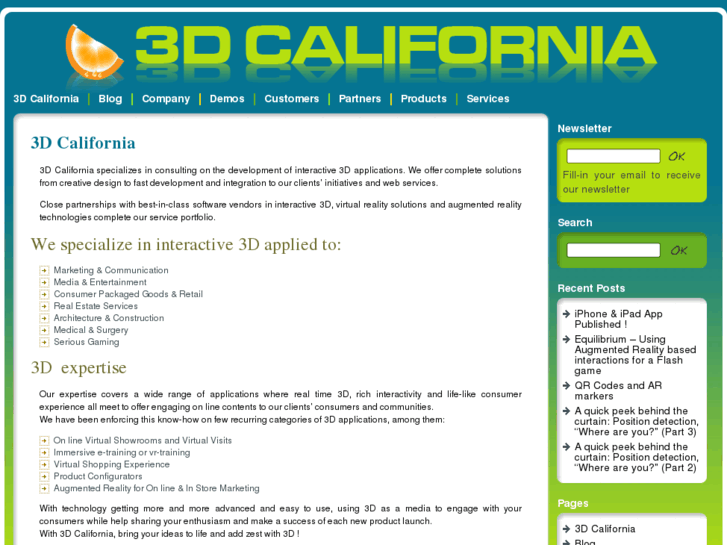Screen dimensions: 727x545
Task: Click bullet icon for Media & Entertainment
Action: [44, 282]
